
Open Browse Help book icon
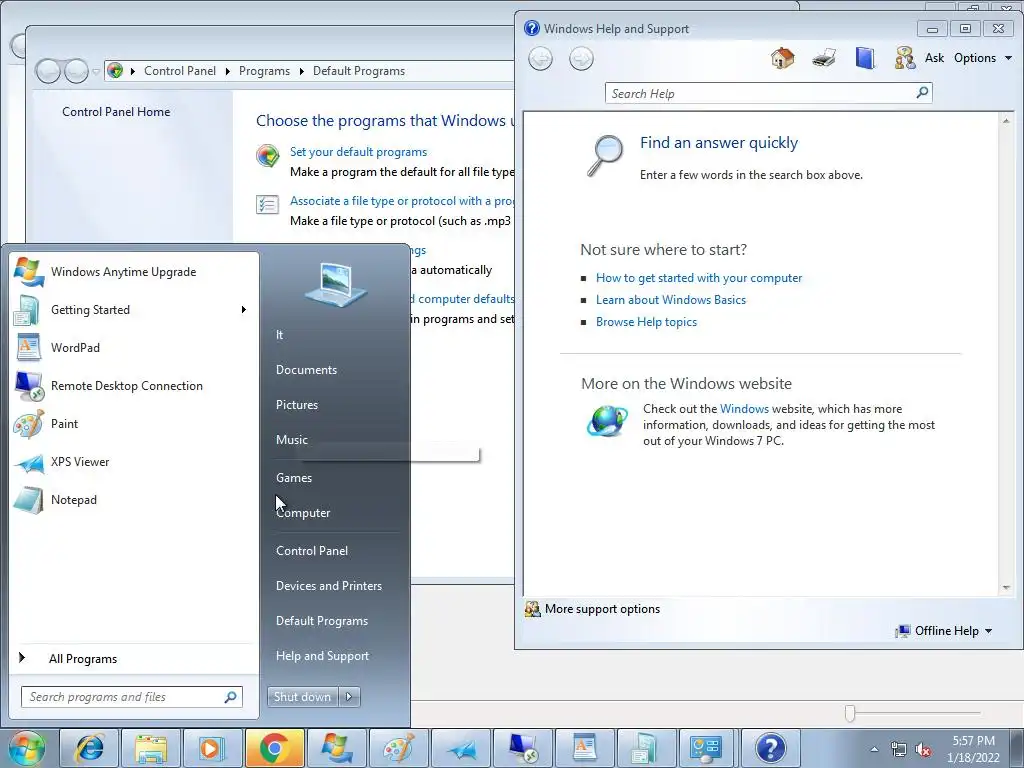(865, 58)
